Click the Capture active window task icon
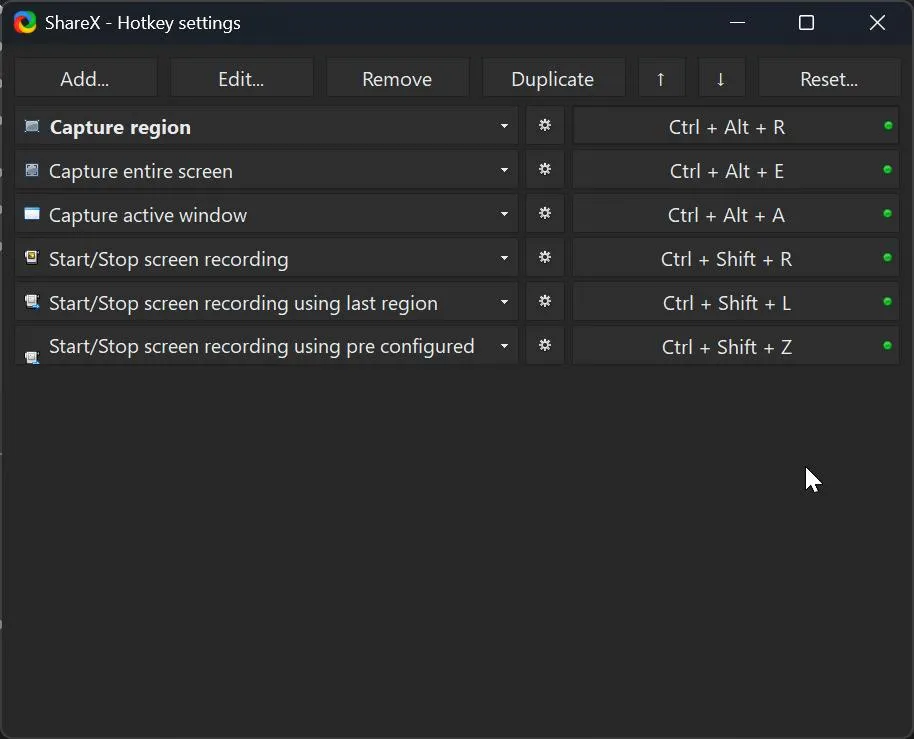 [32, 214]
